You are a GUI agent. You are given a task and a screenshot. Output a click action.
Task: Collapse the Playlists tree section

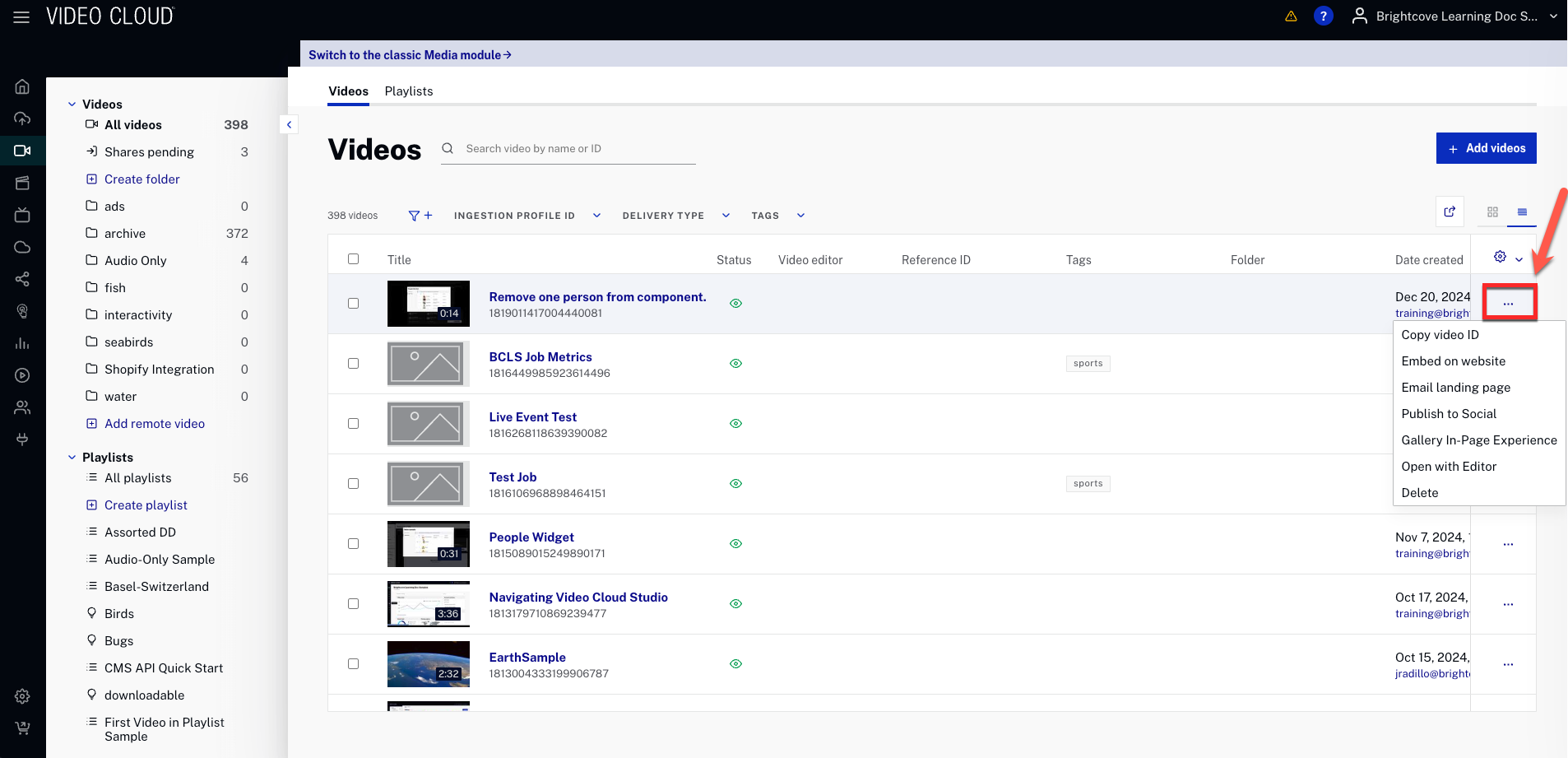click(x=72, y=458)
